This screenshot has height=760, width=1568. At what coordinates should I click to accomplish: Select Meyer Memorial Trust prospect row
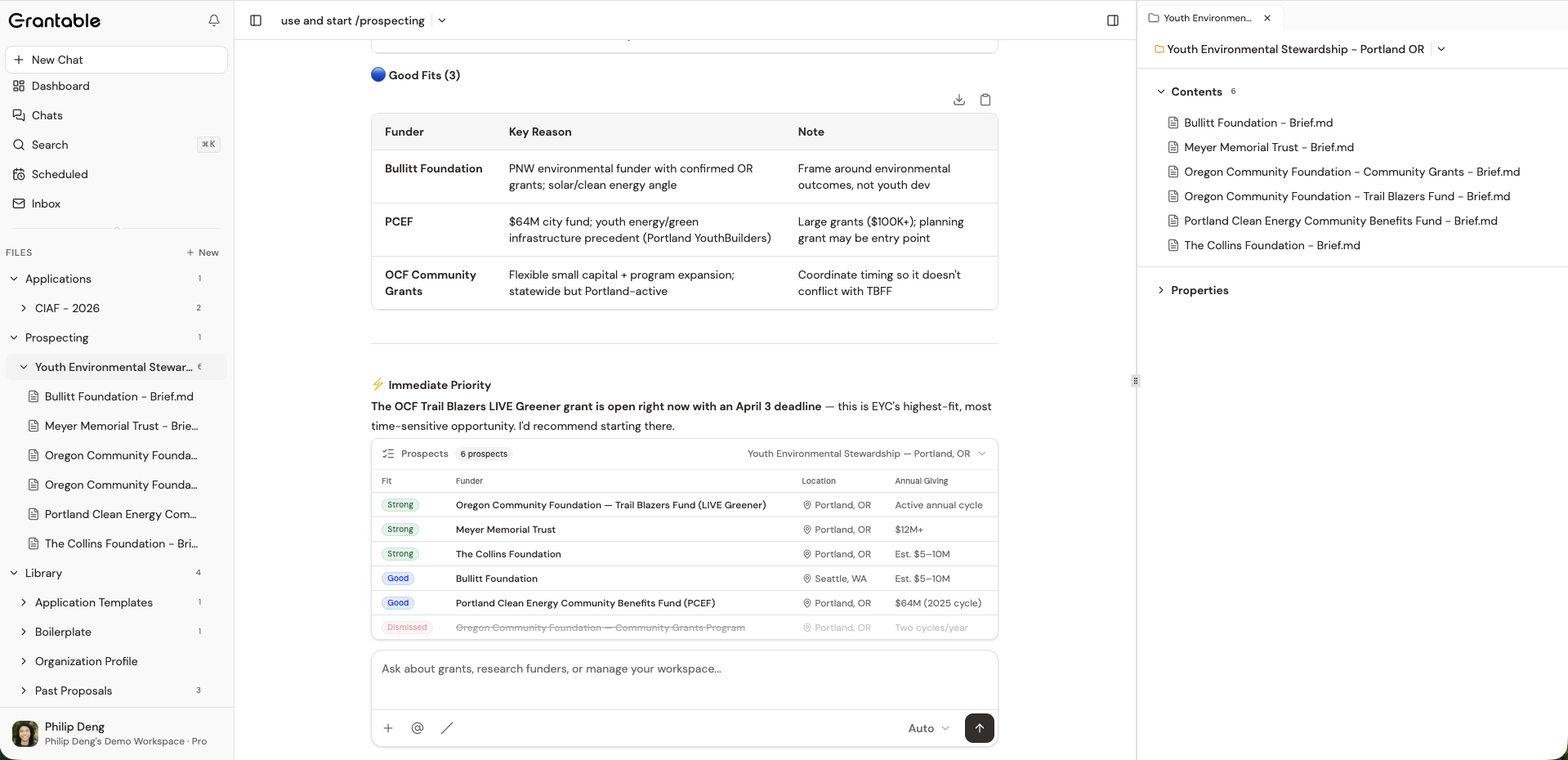pos(685,530)
